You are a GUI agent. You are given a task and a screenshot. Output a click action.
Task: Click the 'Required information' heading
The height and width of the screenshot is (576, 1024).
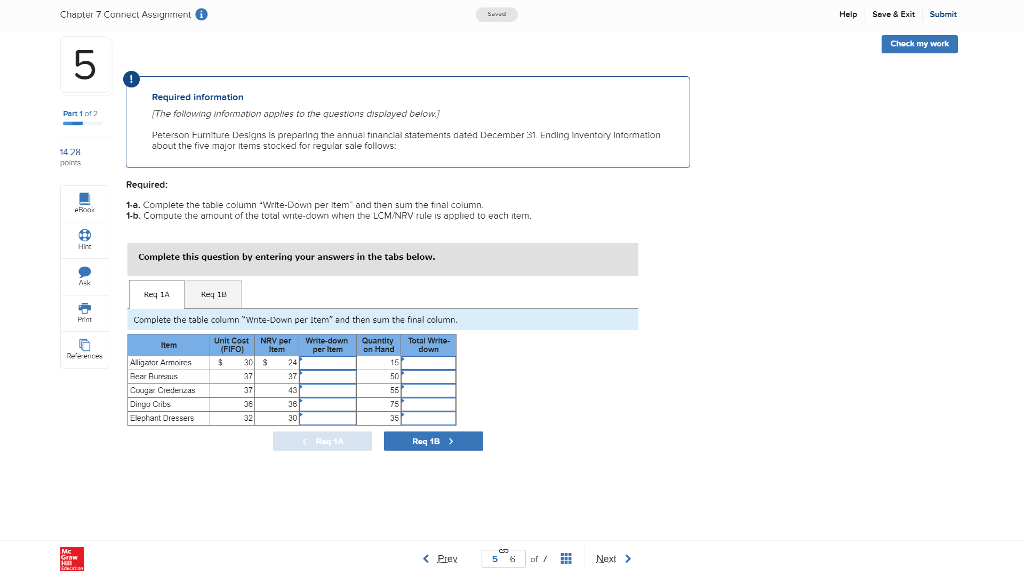click(198, 97)
